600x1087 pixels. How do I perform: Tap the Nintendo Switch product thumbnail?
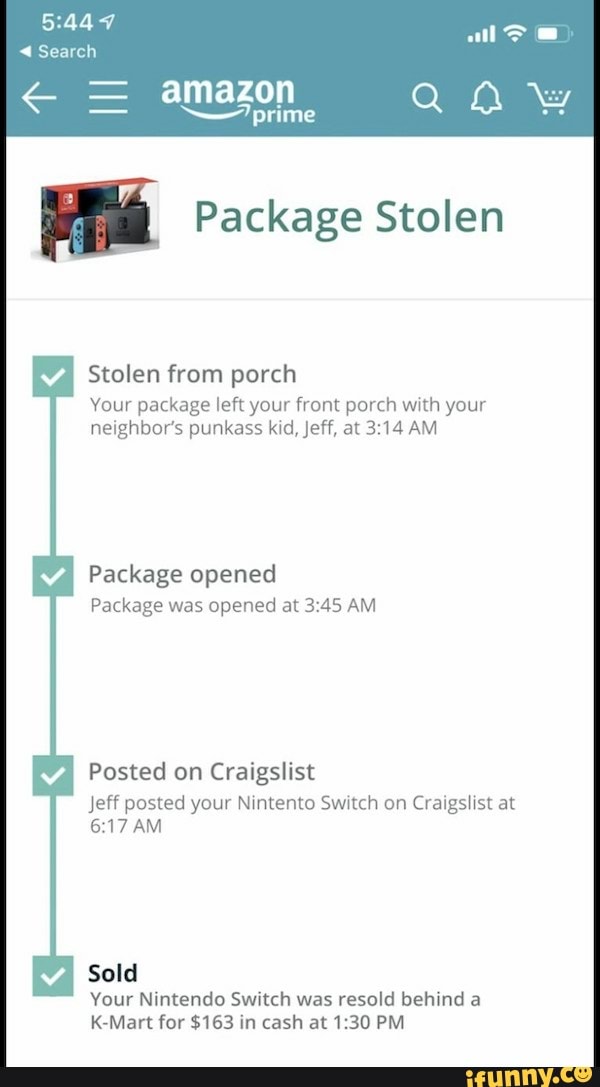(x=97, y=216)
